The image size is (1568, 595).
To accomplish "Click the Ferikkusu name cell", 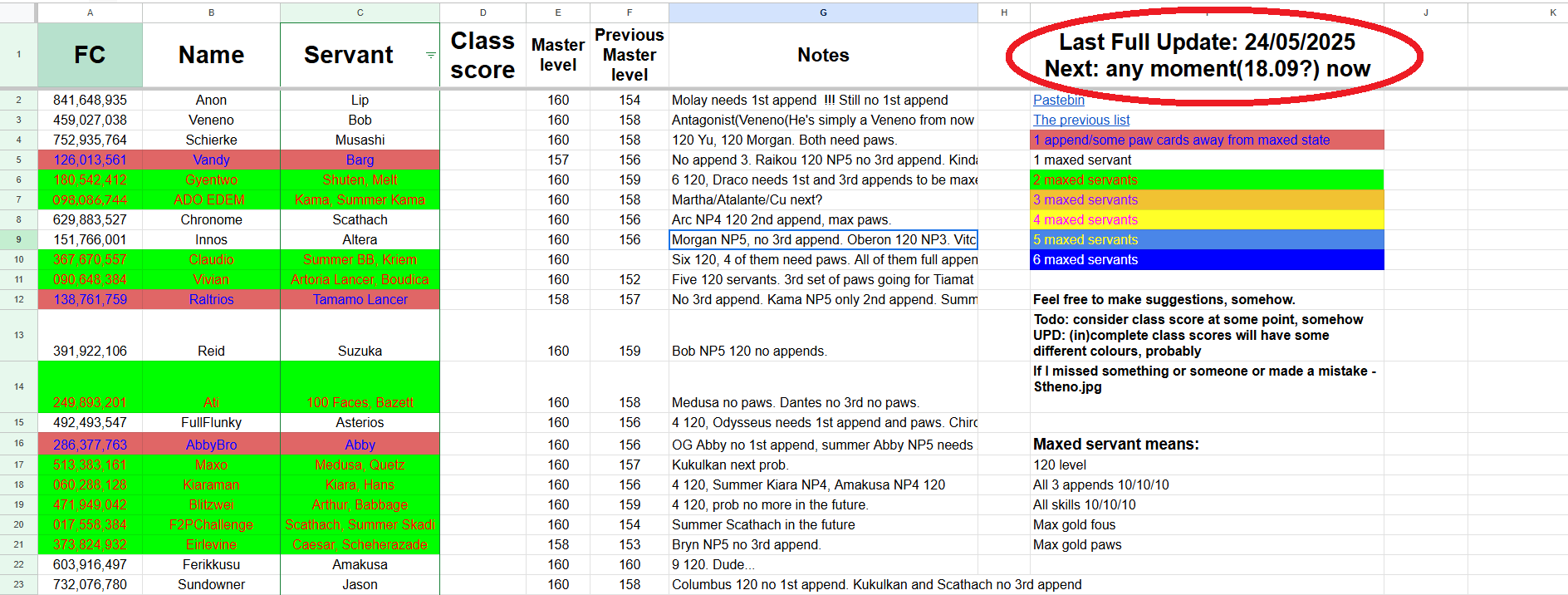I will click(211, 564).
